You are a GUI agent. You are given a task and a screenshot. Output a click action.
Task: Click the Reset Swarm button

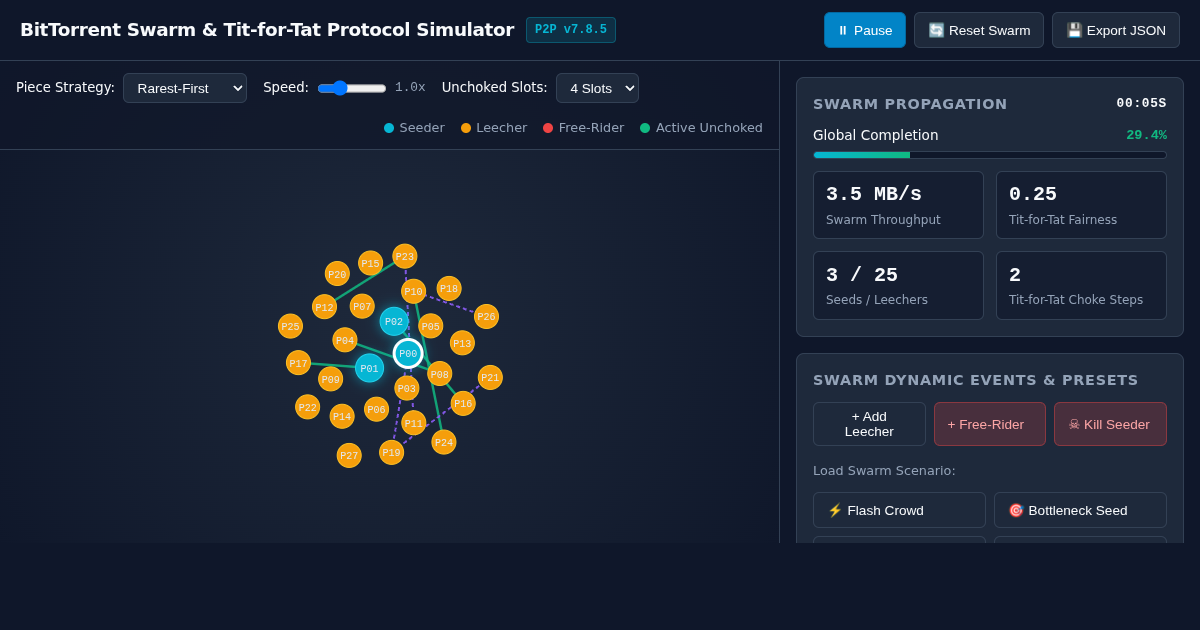(979, 30)
